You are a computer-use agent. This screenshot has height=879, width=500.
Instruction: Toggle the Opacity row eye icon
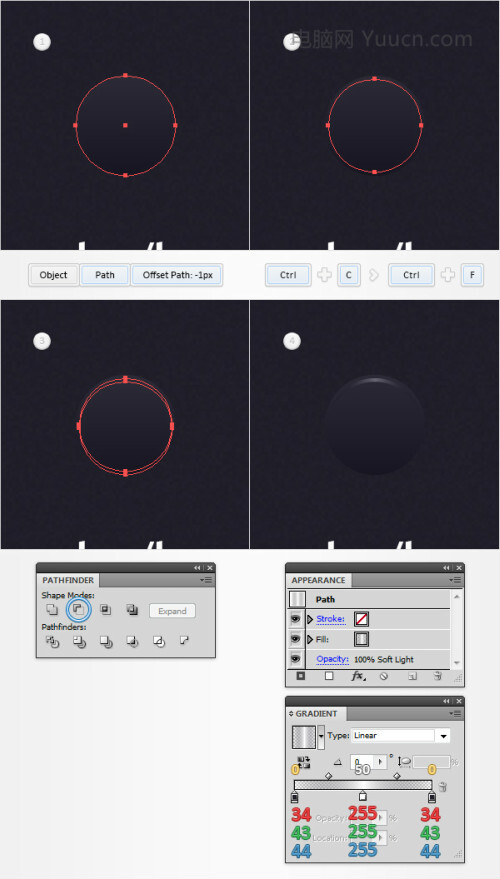[295, 659]
